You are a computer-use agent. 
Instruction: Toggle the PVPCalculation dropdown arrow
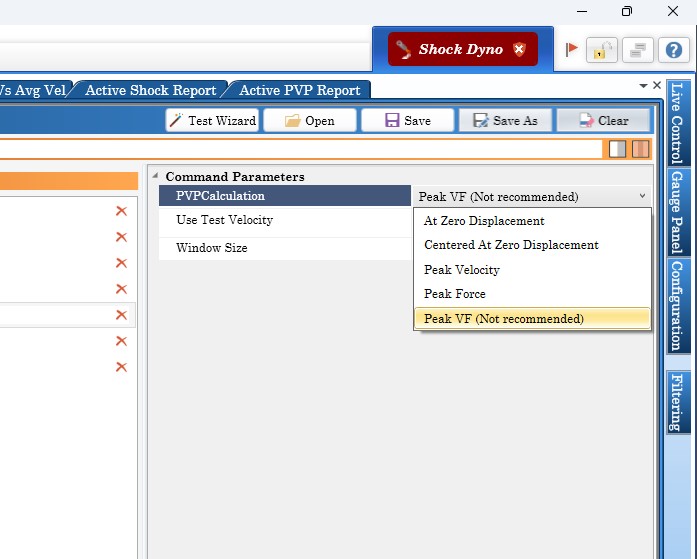tap(642, 196)
